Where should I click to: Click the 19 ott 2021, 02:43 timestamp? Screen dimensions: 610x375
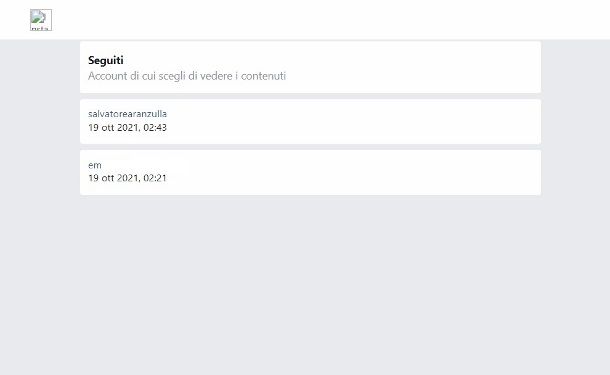127,128
